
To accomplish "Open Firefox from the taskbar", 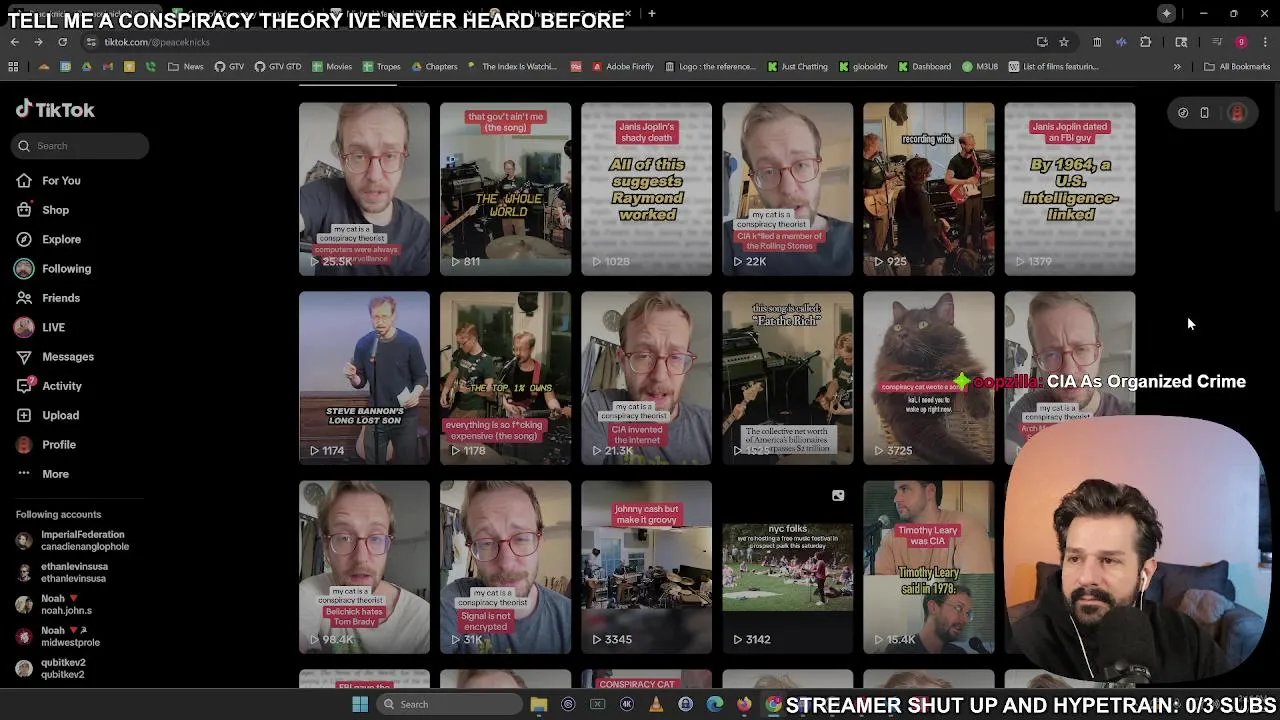I will (744, 704).
